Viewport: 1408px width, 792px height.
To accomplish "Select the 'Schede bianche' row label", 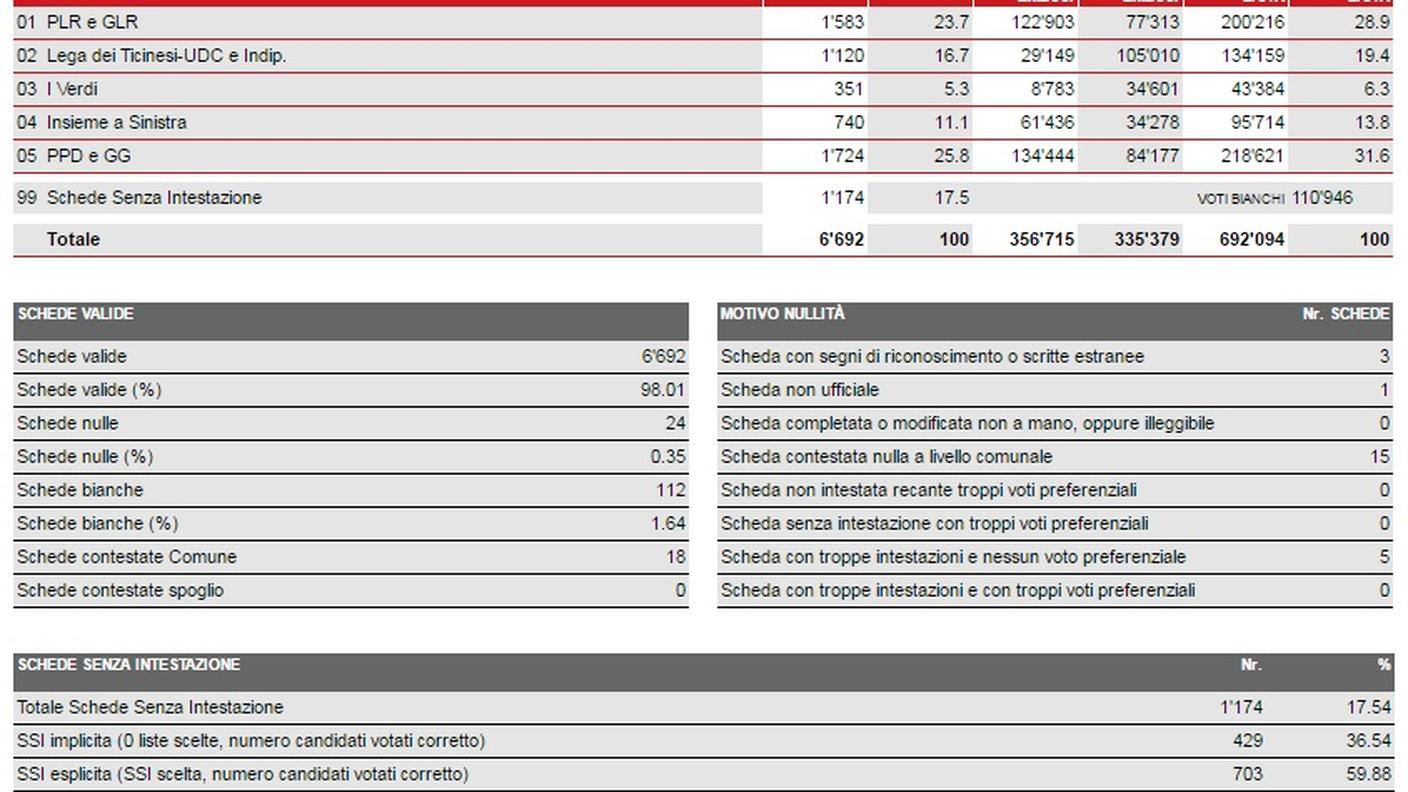I will click(x=80, y=490).
